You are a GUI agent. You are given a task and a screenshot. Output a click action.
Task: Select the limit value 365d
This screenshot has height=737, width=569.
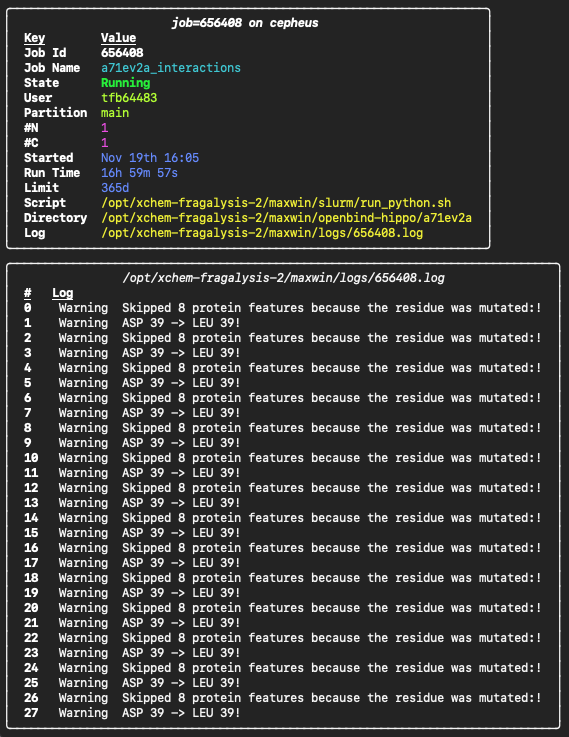pyautogui.click(x=115, y=188)
